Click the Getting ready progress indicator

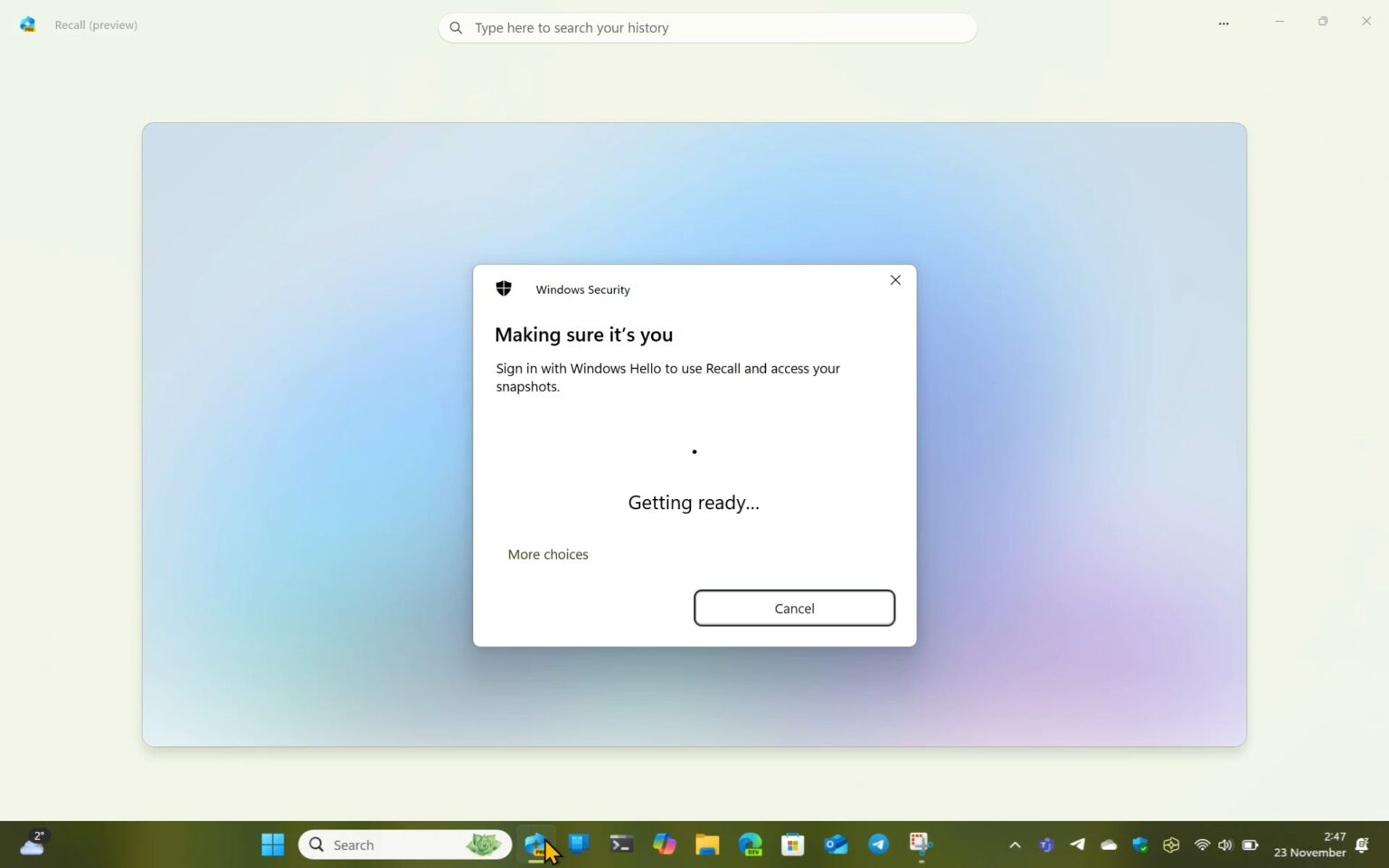click(x=694, y=451)
